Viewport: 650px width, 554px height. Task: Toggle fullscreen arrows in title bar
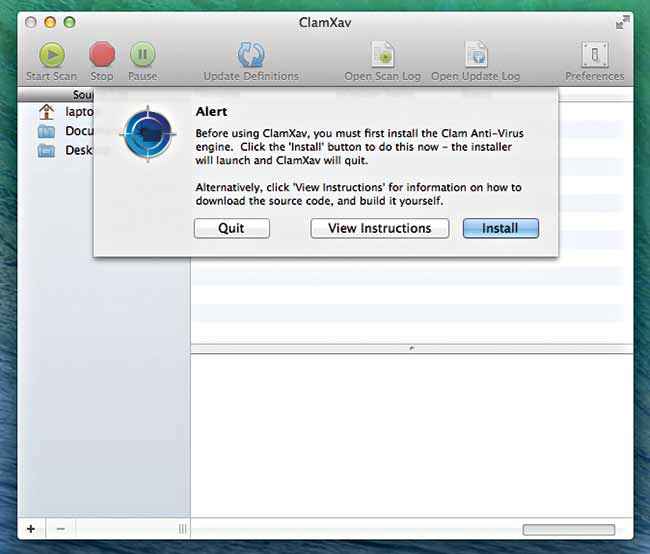point(622,22)
